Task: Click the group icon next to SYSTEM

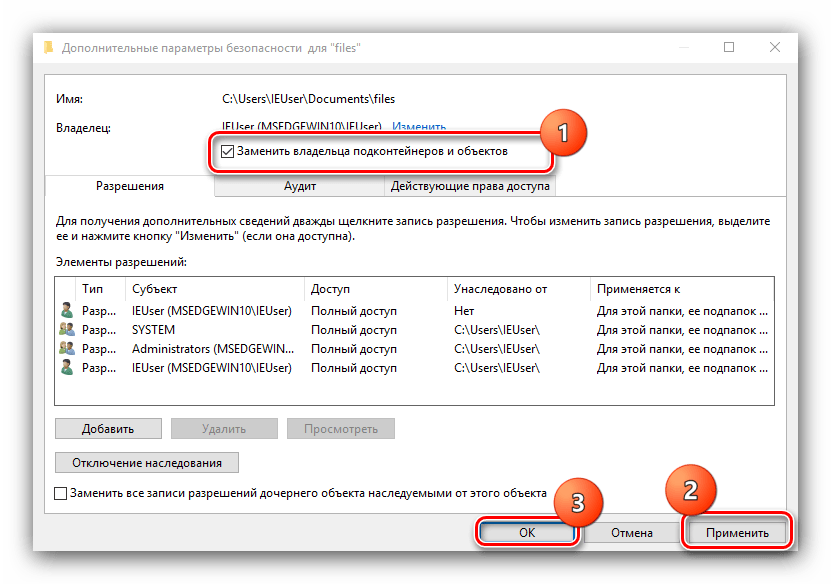Action: (x=67, y=330)
